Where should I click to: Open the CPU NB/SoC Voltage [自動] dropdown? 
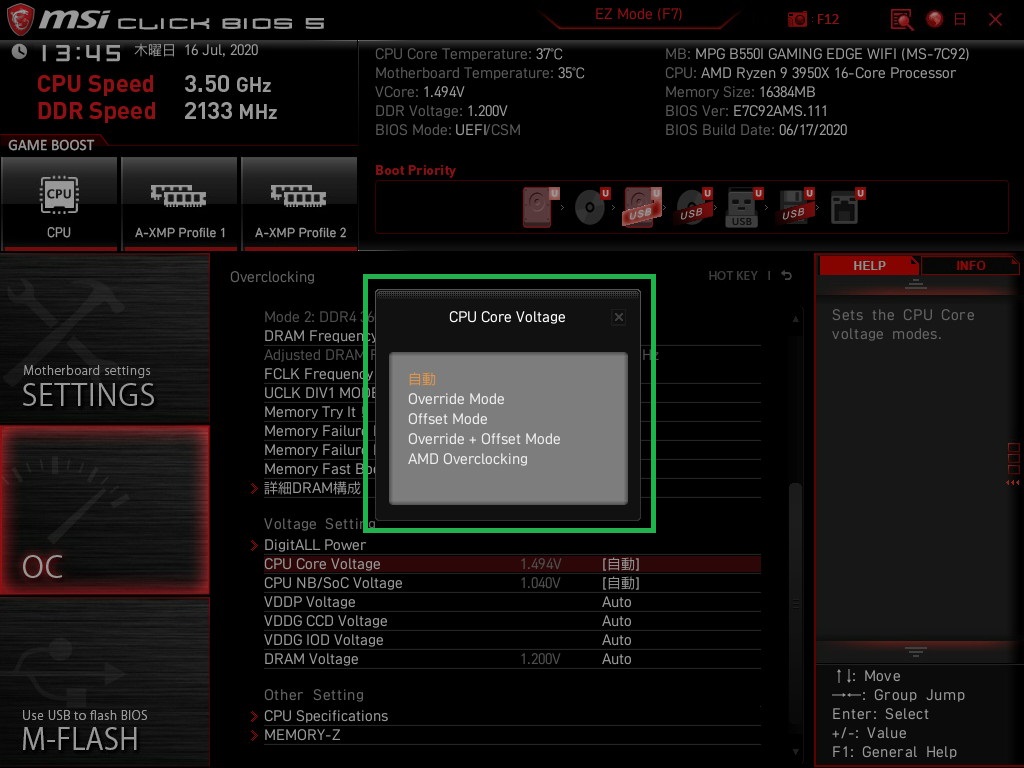coord(620,583)
